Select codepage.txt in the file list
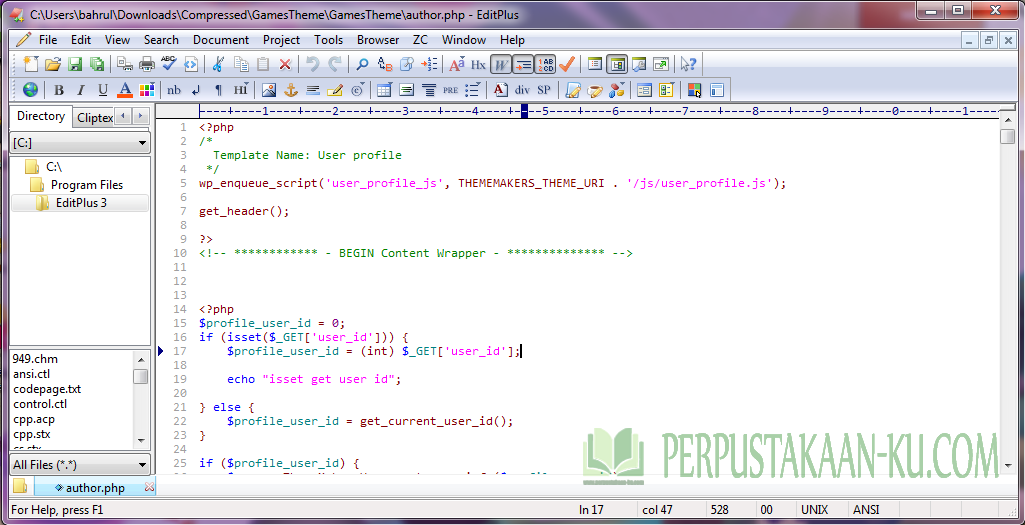1025x525 pixels. (x=47, y=389)
